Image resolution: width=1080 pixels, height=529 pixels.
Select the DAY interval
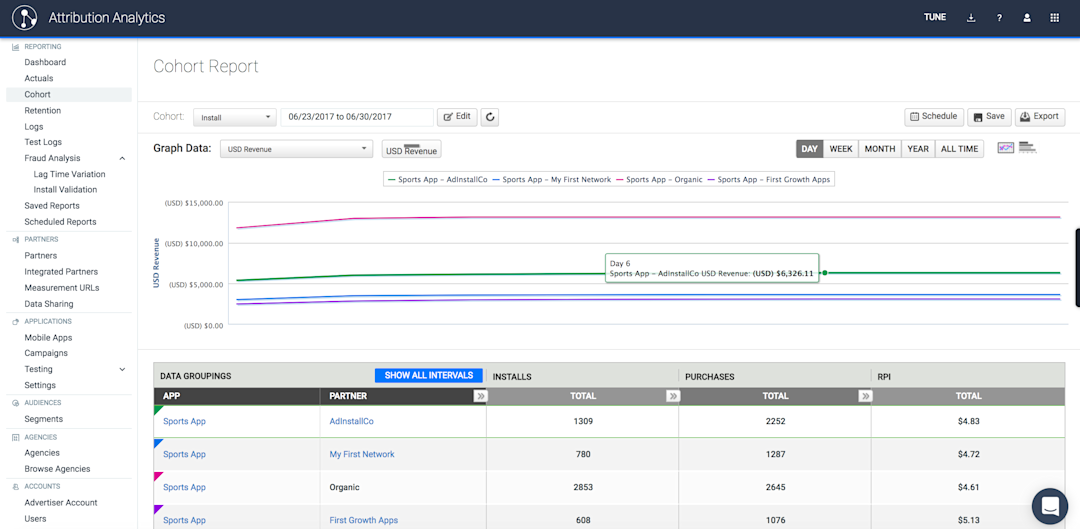tap(809, 149)
